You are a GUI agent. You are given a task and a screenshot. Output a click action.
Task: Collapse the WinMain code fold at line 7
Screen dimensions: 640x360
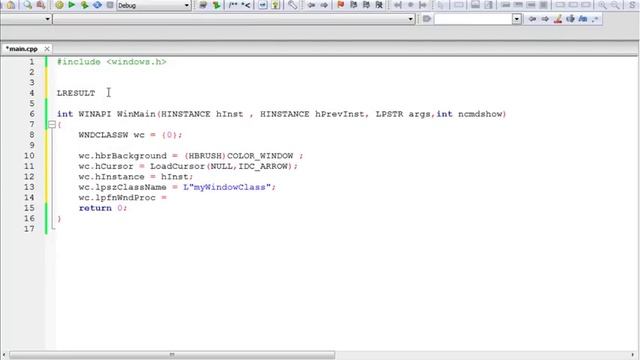point(52,124)
